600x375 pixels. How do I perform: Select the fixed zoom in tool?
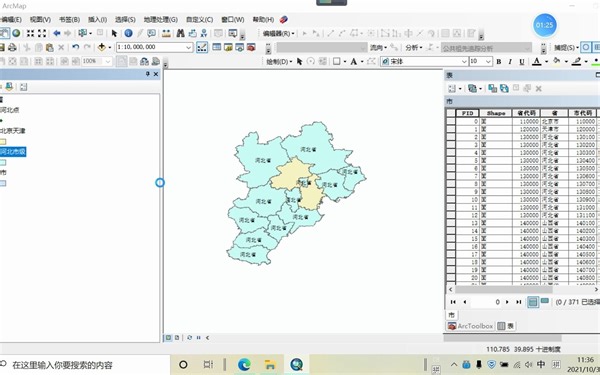tap(31, 33)
